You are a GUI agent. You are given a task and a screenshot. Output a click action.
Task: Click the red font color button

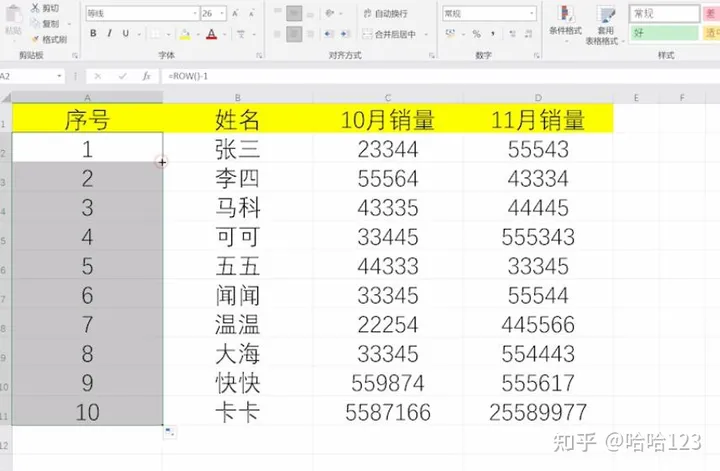[x=211, y=34]
